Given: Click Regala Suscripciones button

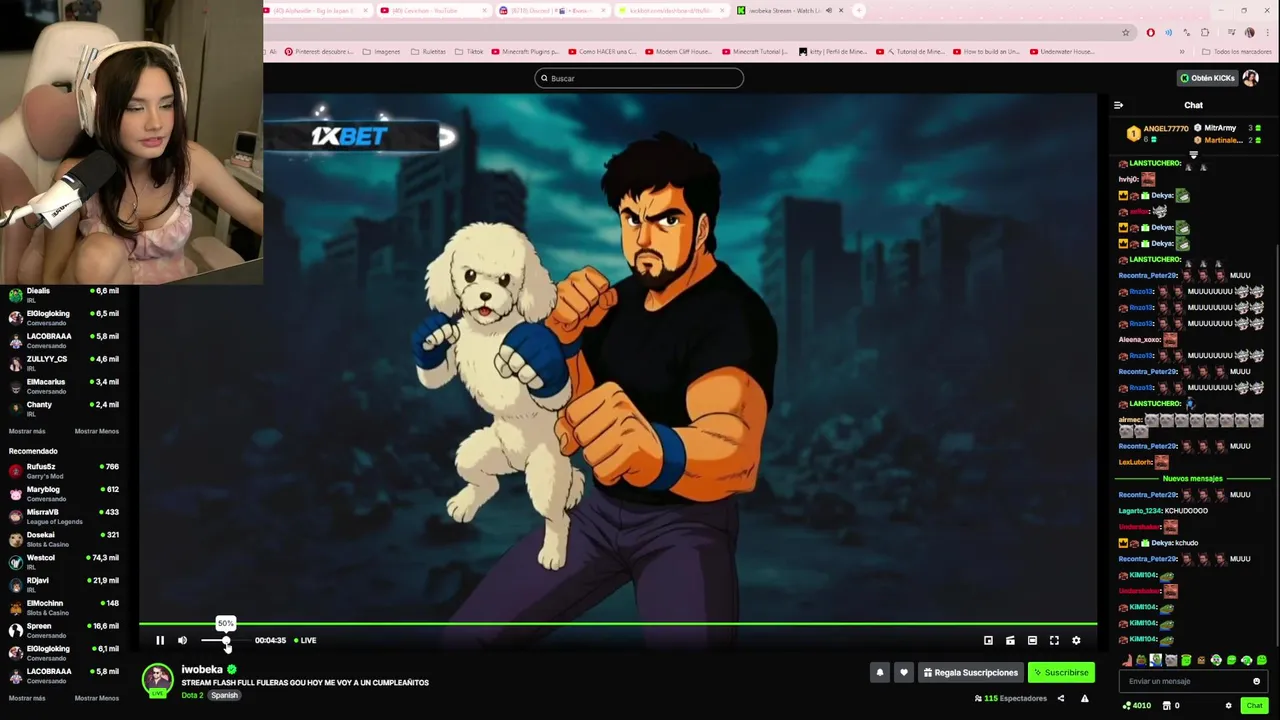Looking at the screenshot, I should [x=970, y=672].
